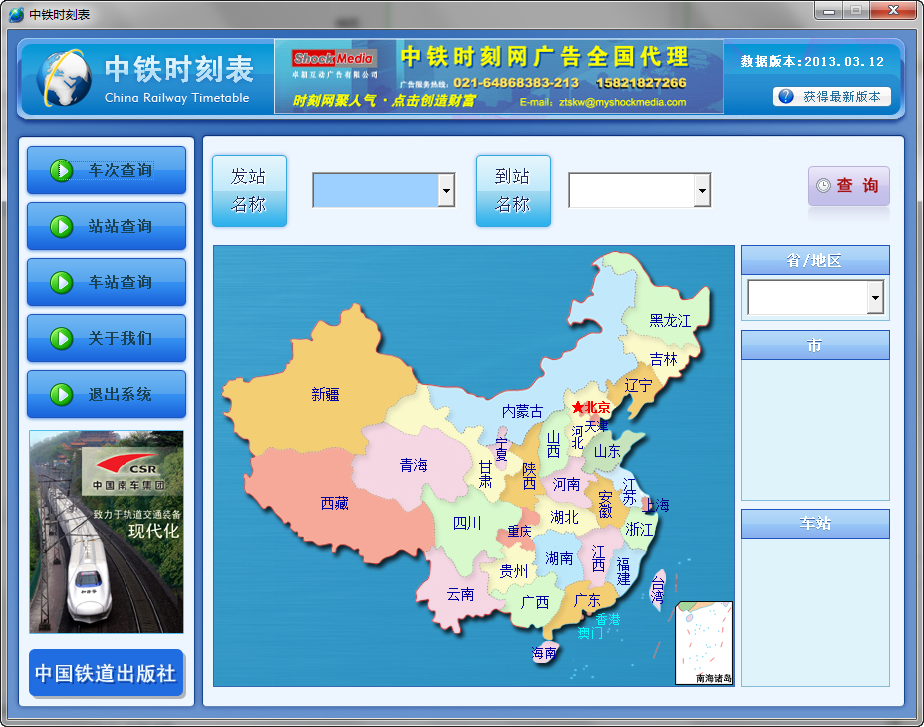Expand the 省/地区 dropdown arrow

tap(875, 298)
